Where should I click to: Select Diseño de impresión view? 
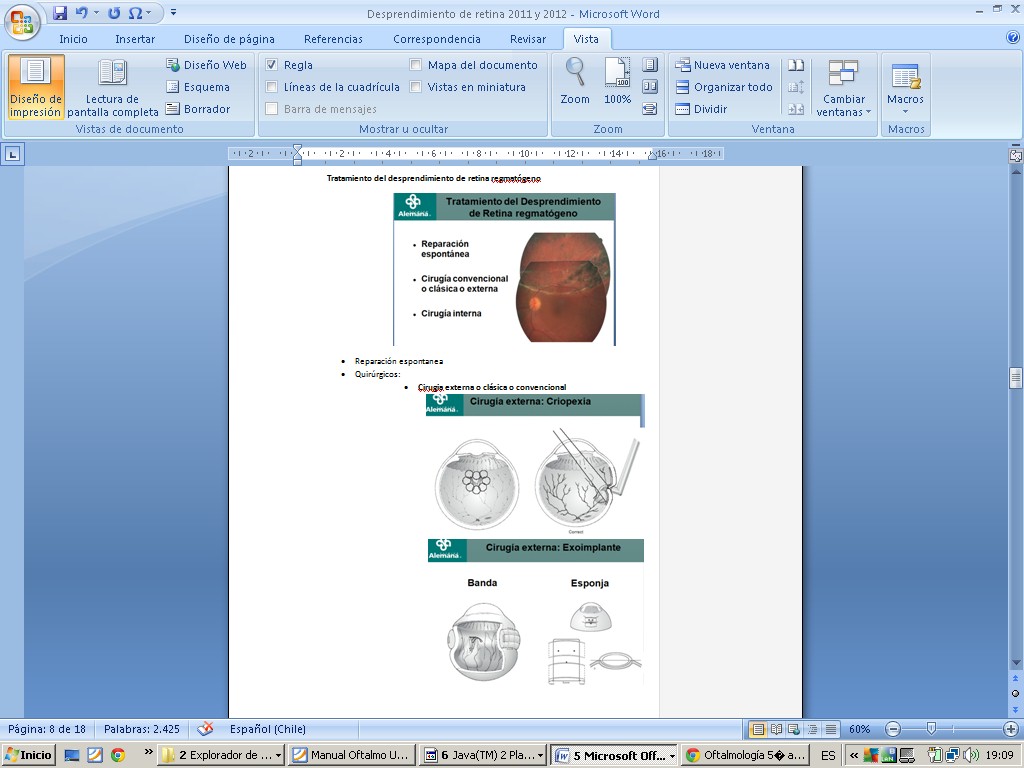coord(36,87)
